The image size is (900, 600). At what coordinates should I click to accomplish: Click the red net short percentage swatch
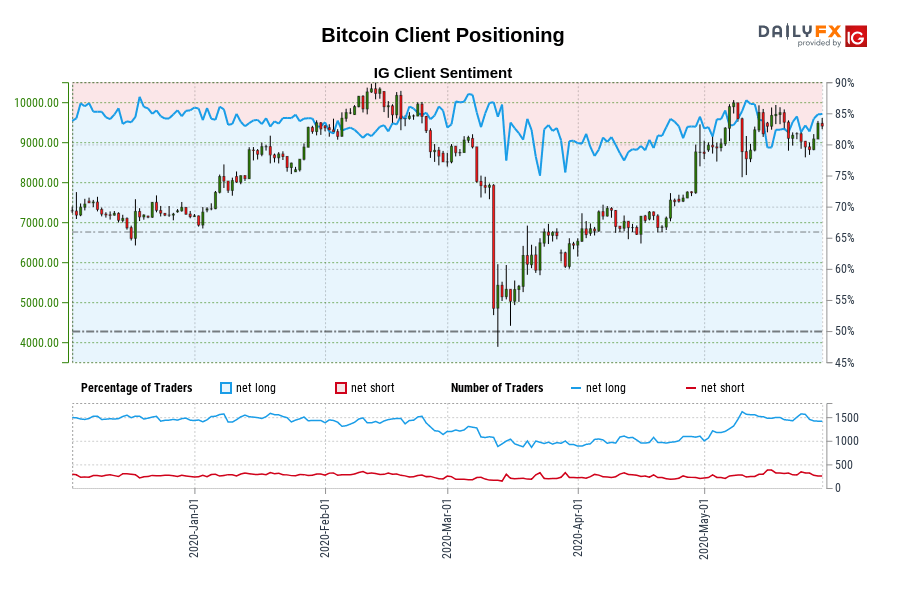341,388
